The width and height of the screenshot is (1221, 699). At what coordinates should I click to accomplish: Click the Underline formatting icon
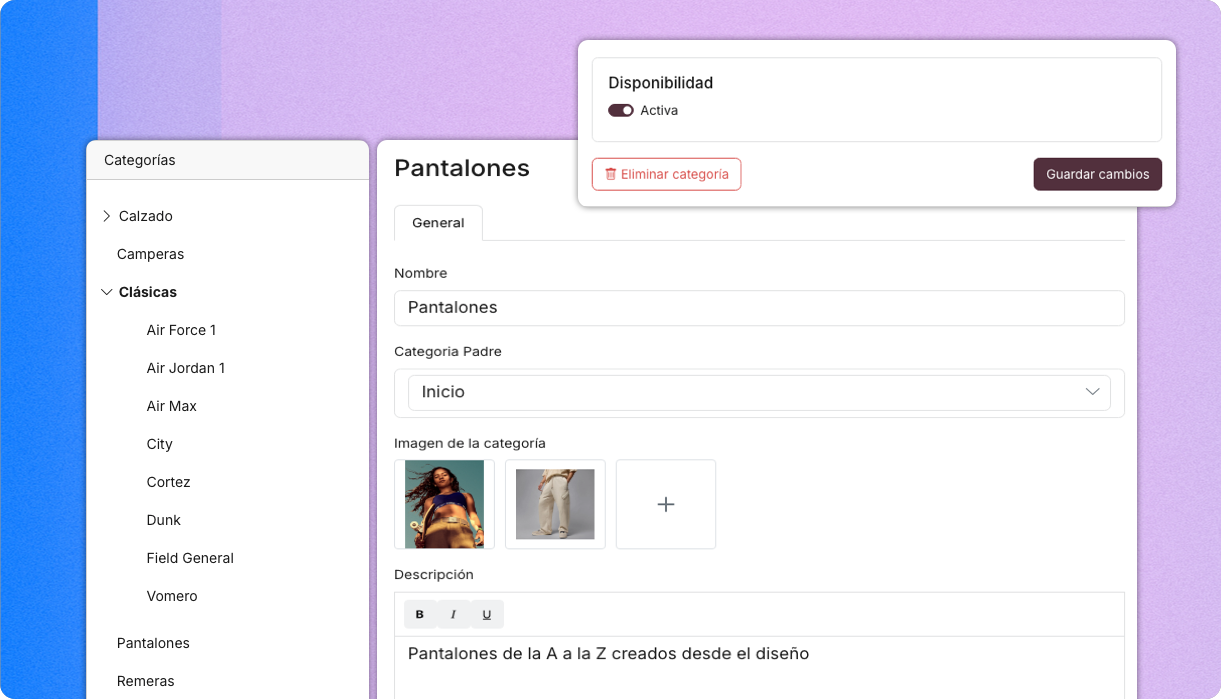point(487,614)
